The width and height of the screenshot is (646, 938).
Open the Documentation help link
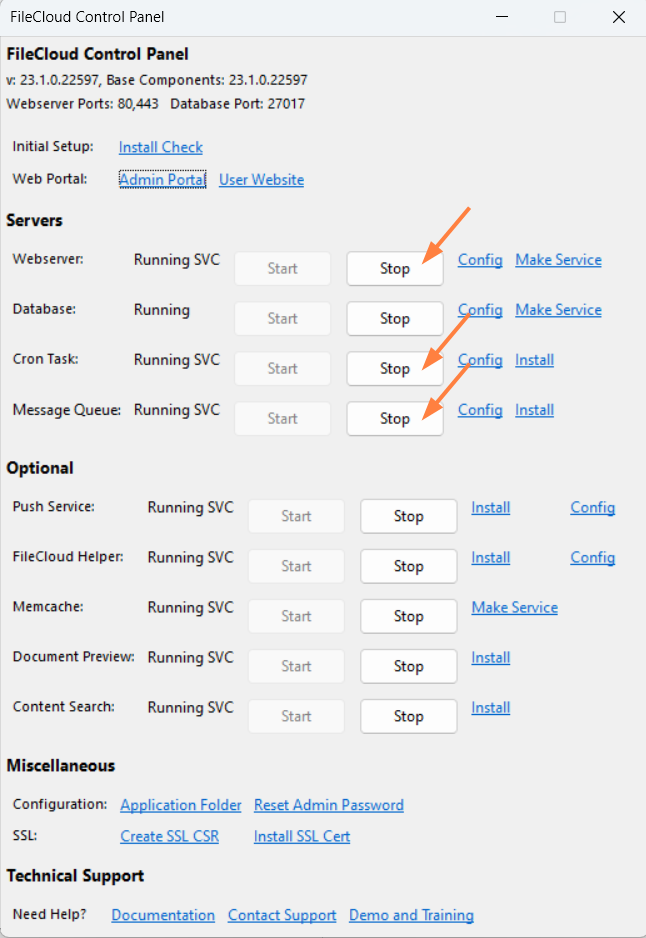pyautogui.click(x=163, y=915)
